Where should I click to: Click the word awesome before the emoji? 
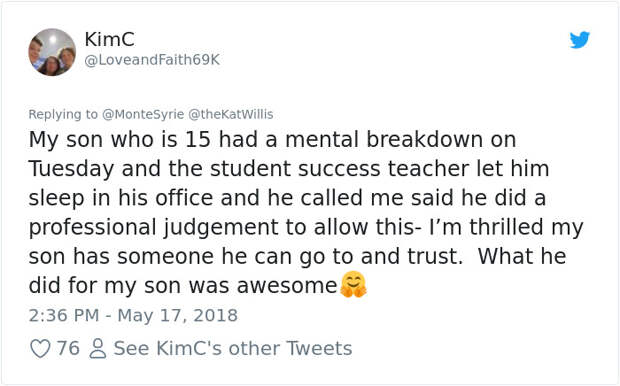coord(287,286)
